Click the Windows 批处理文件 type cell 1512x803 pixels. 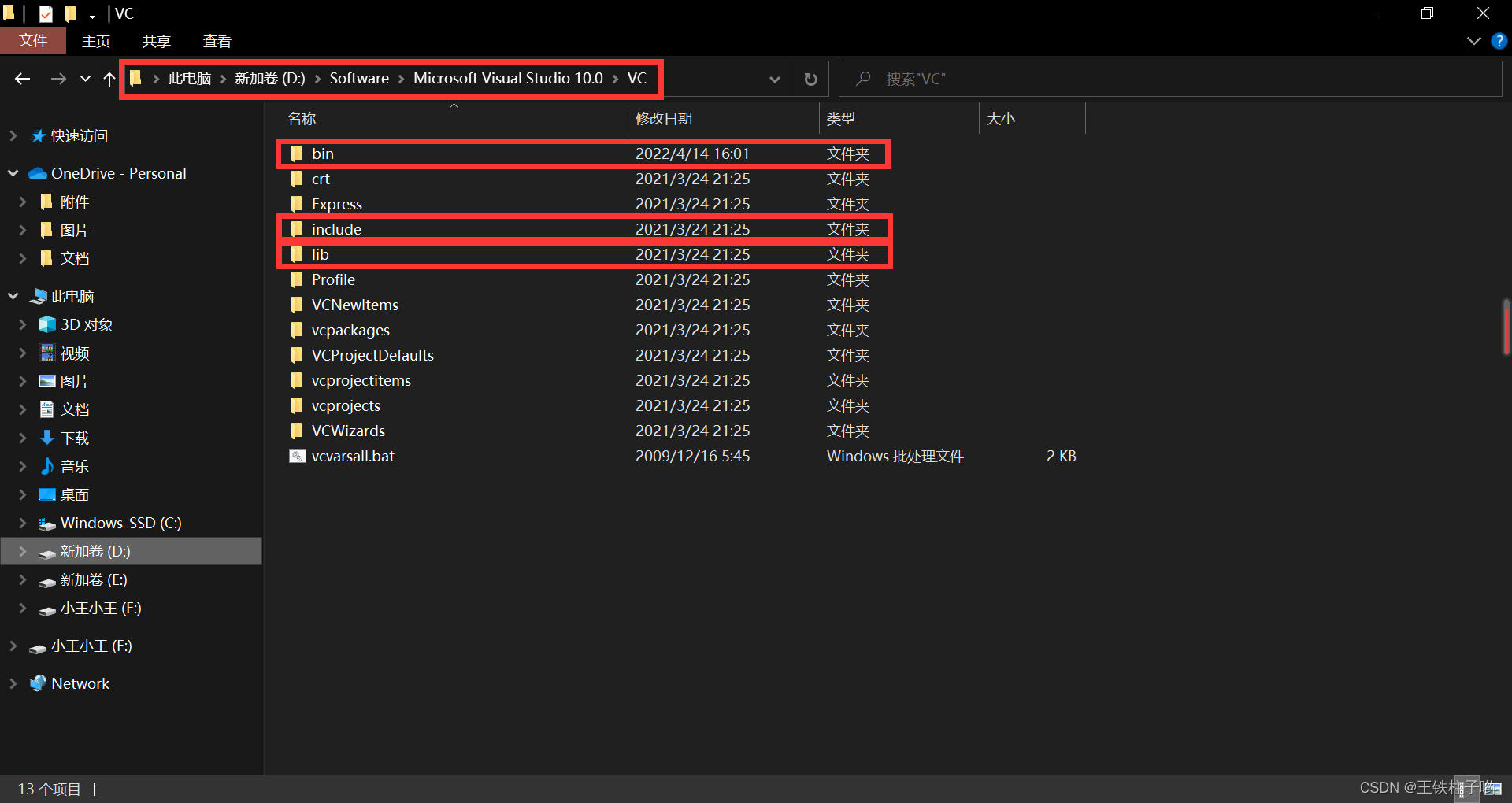coord(895,456)
